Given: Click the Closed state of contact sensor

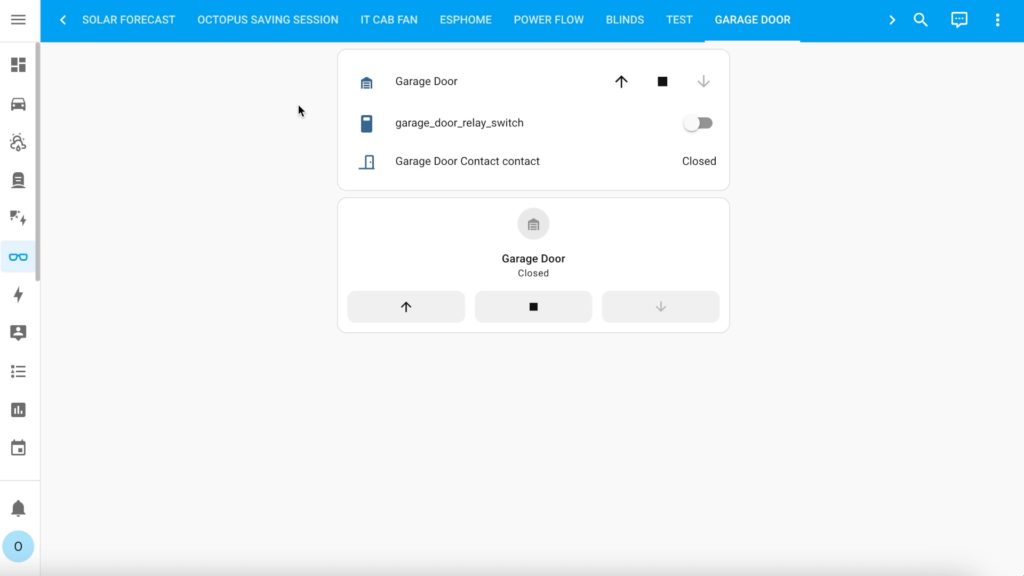Looking at the screenshot, I should pyautogui.click(x=699, y=161).
